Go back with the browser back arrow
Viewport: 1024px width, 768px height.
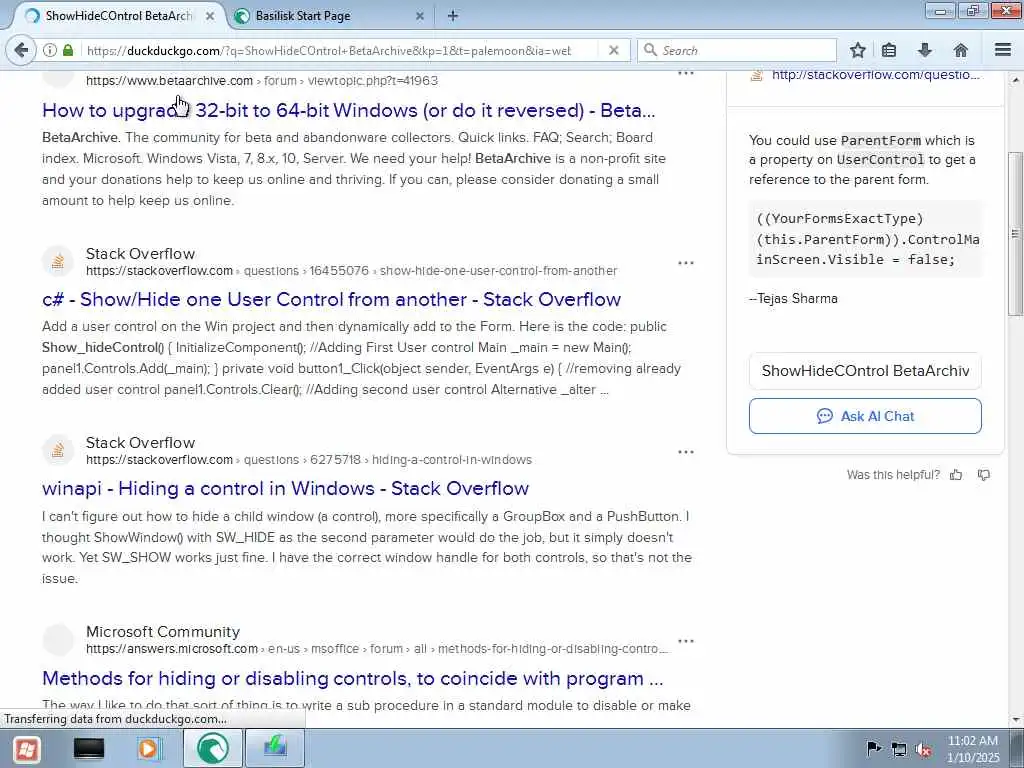click(x=21, y=50)
